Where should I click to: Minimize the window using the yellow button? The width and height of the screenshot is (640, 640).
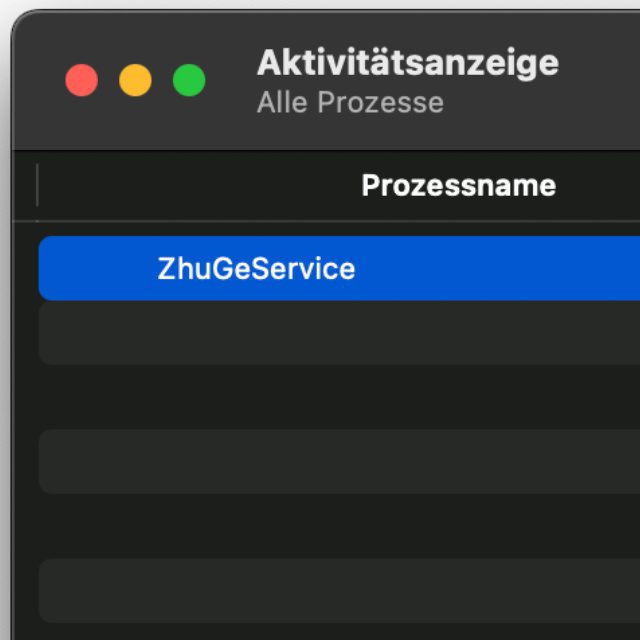coord(135,81)
